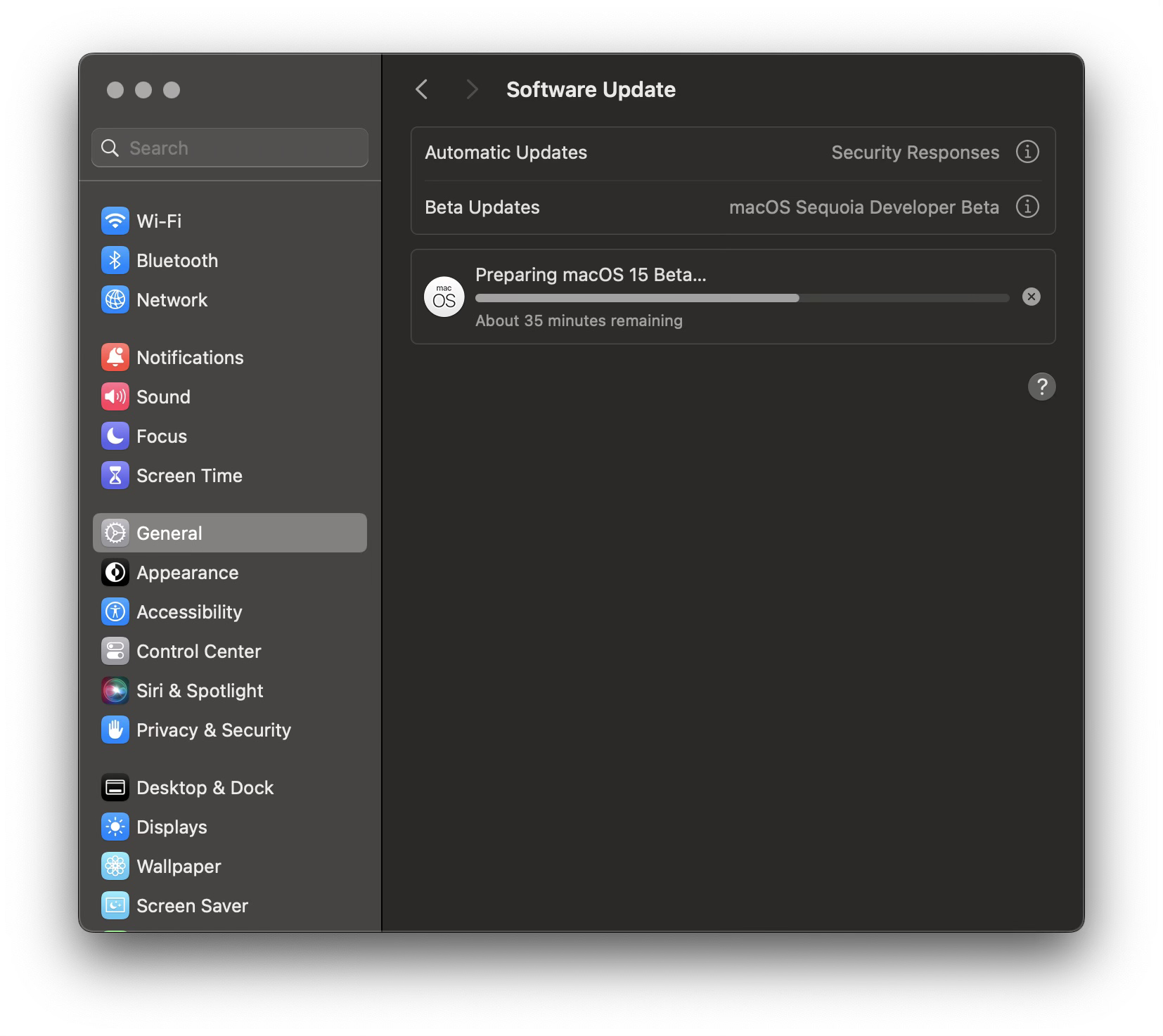Click the Beta Updates label
The width and height of the screenshot is (1163, 1036).
click(x=482, y=207)
